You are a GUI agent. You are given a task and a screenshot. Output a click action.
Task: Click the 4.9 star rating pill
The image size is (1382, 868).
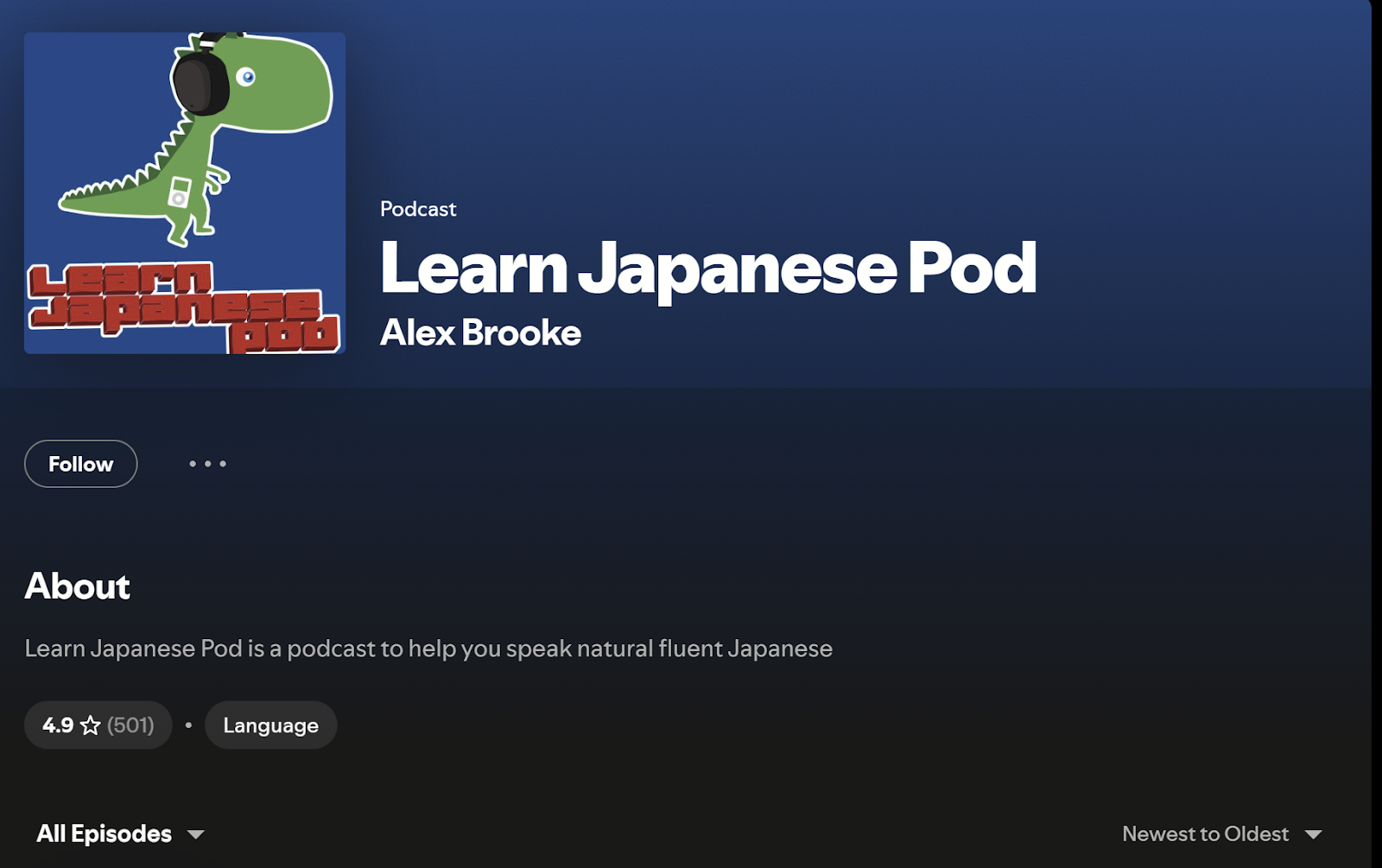point(98,725)
